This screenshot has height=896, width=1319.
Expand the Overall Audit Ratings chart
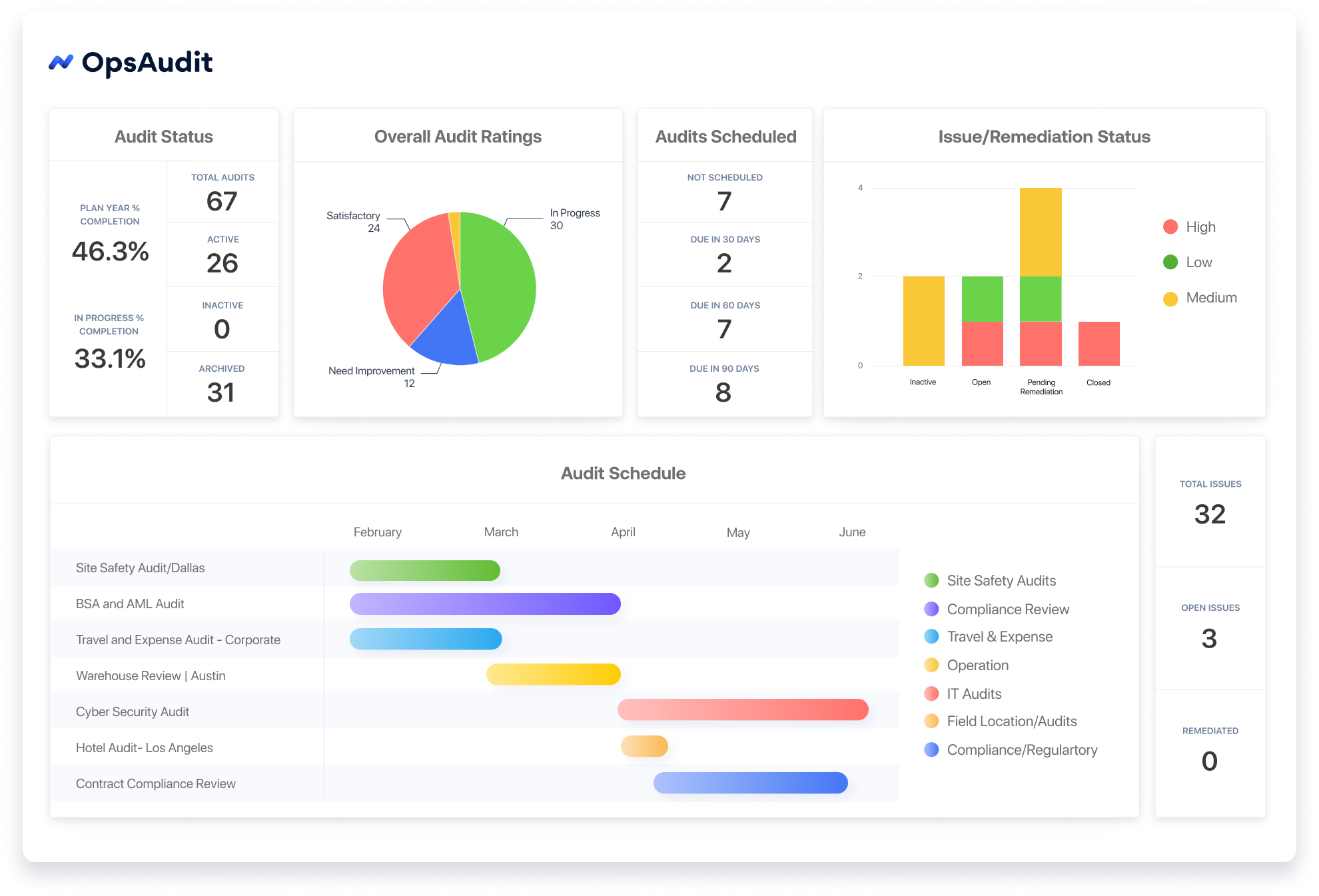click(x=458, y=136)
